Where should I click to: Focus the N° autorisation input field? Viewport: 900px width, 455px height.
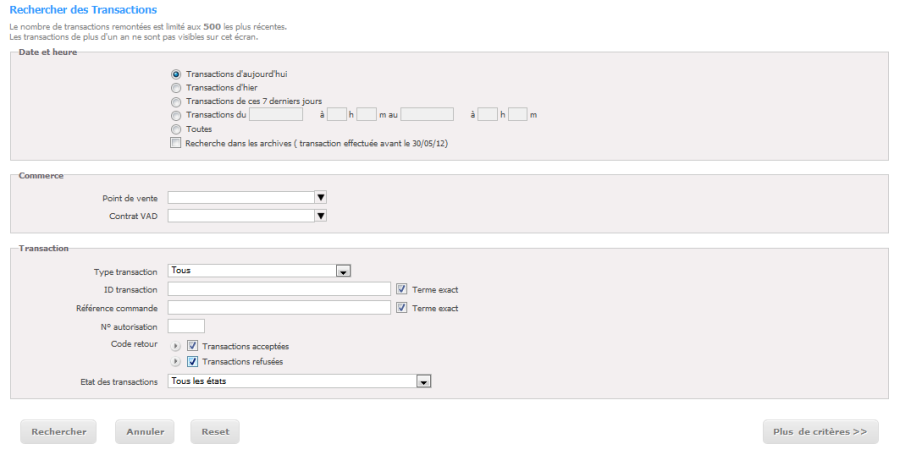pos(186,326)
